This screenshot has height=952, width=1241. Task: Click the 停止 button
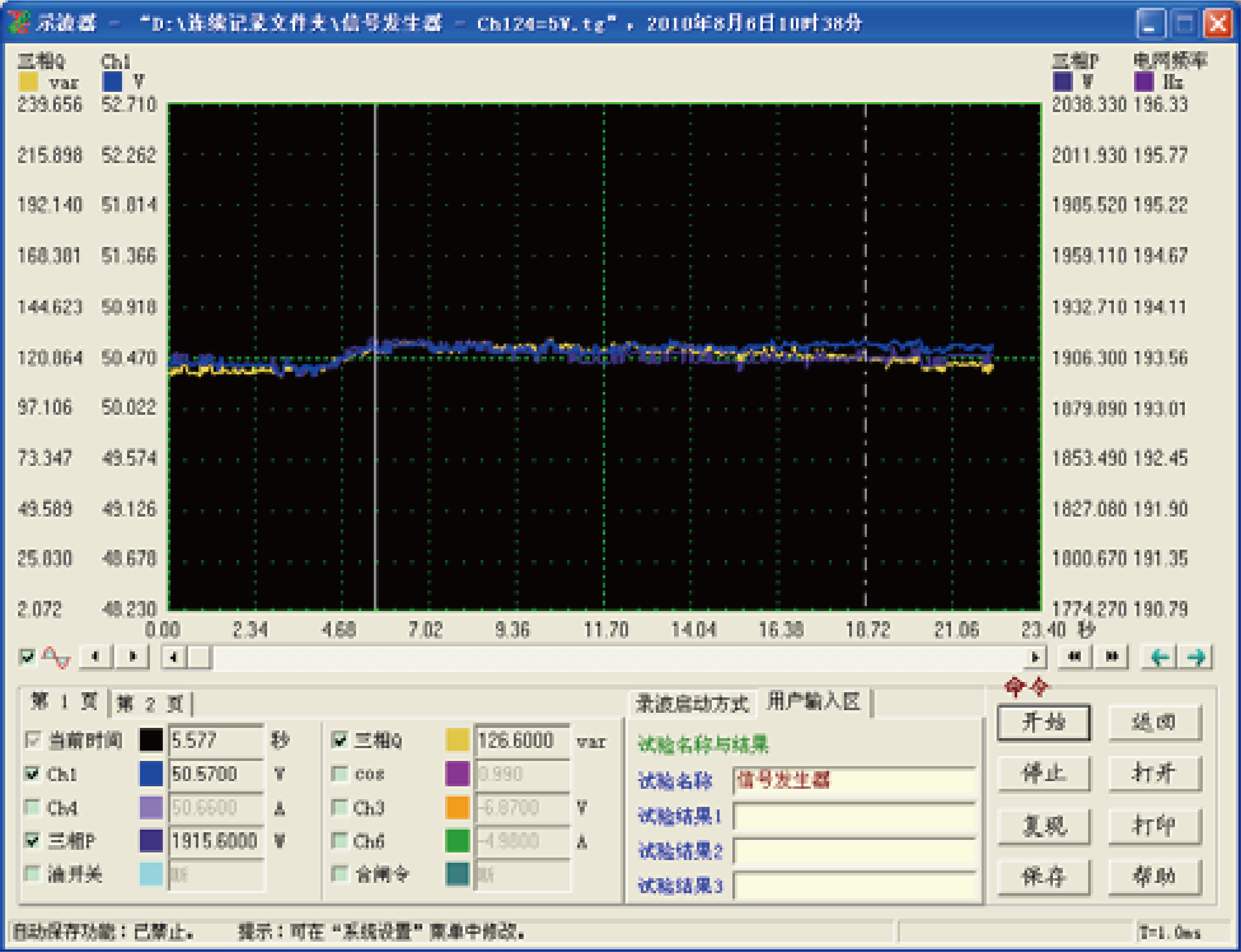(1043, 773)
